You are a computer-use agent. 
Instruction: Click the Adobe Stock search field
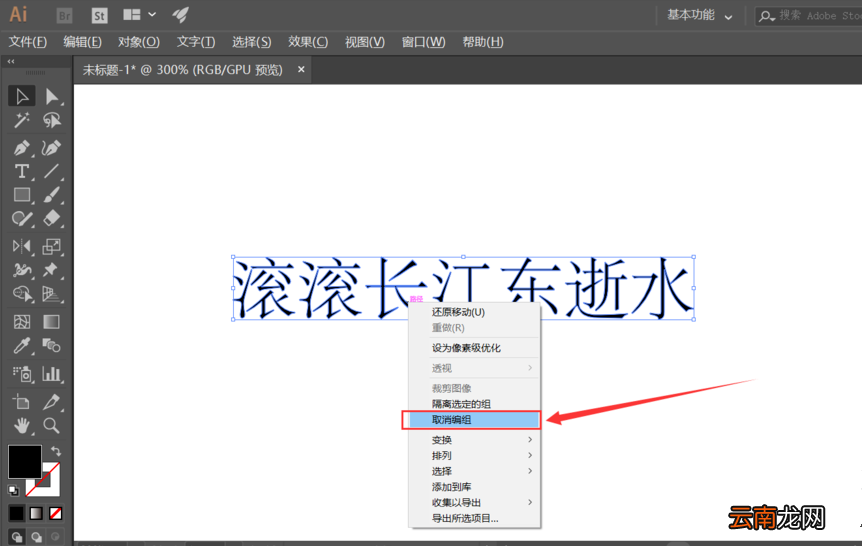(809, 15)
